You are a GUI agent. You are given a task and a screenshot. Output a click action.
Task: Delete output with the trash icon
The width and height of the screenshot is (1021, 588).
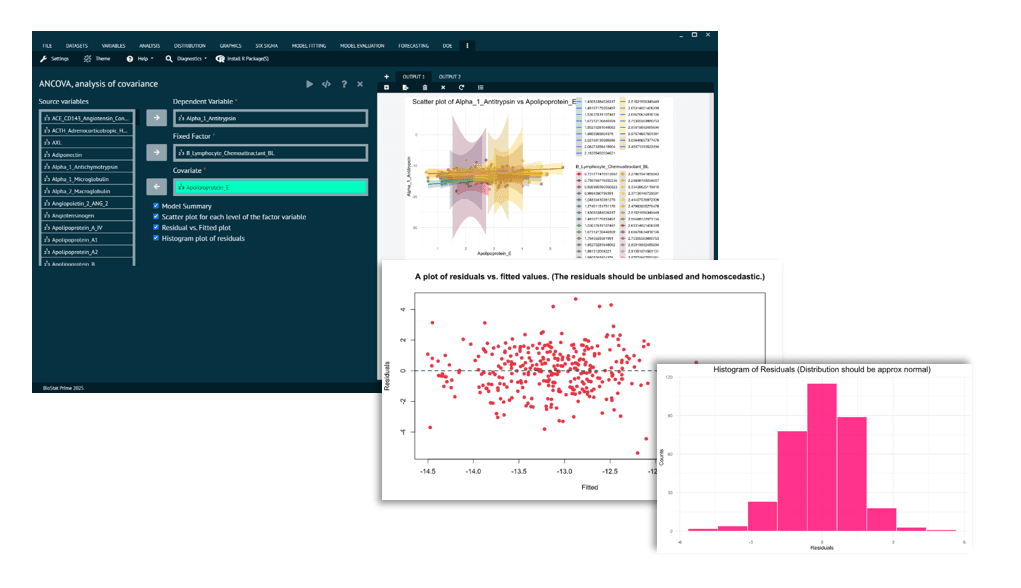click(424, 87)
